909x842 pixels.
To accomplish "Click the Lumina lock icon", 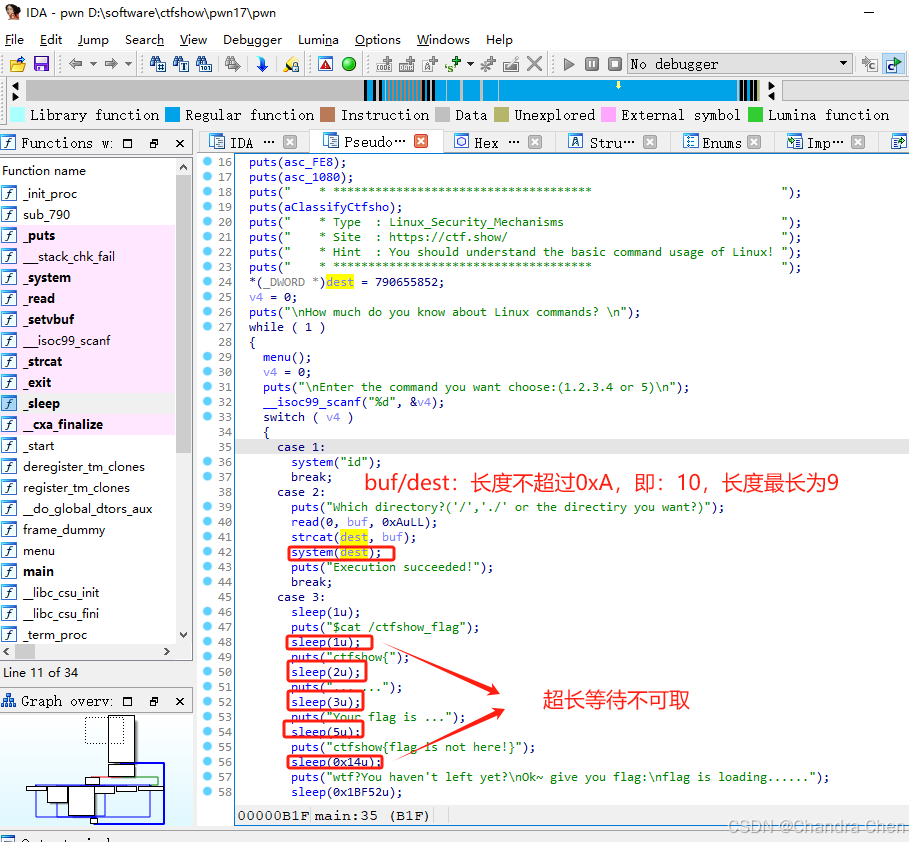I will click(x=291, y=64).
